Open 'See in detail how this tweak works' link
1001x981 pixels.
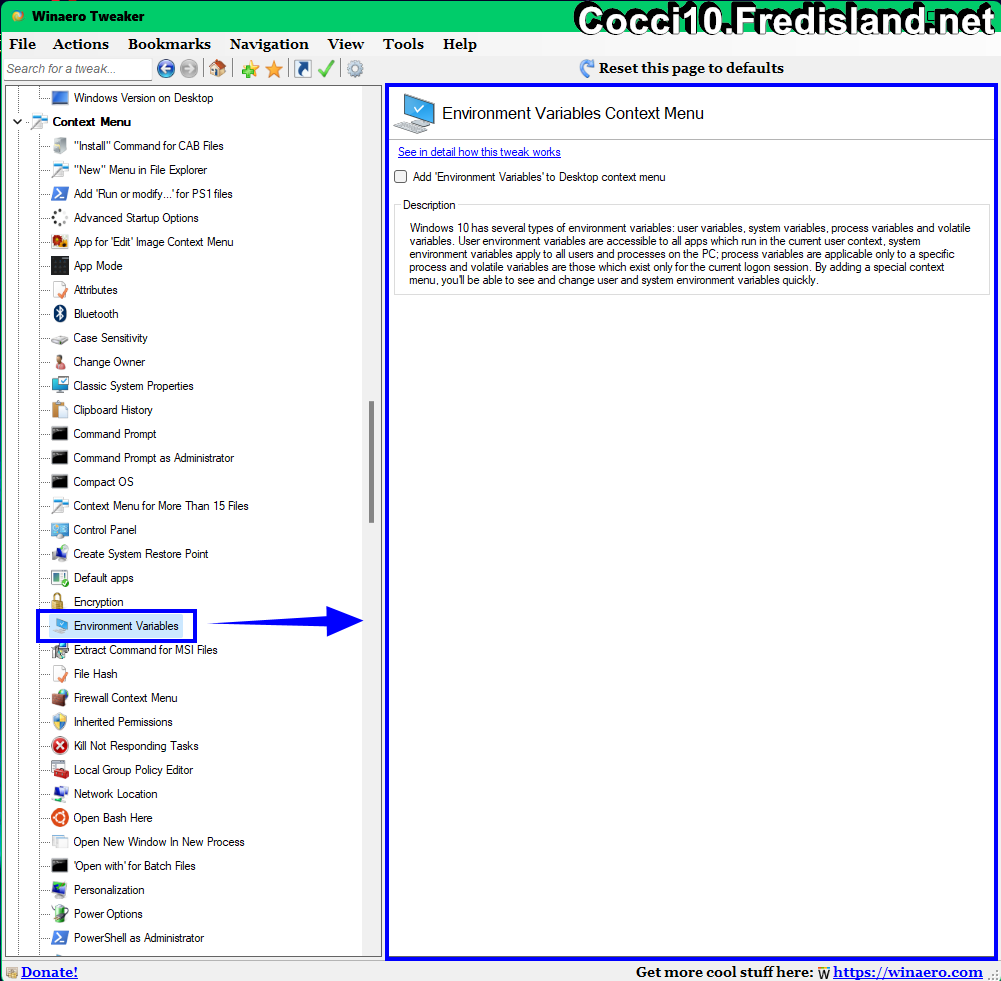click(479, 152)
